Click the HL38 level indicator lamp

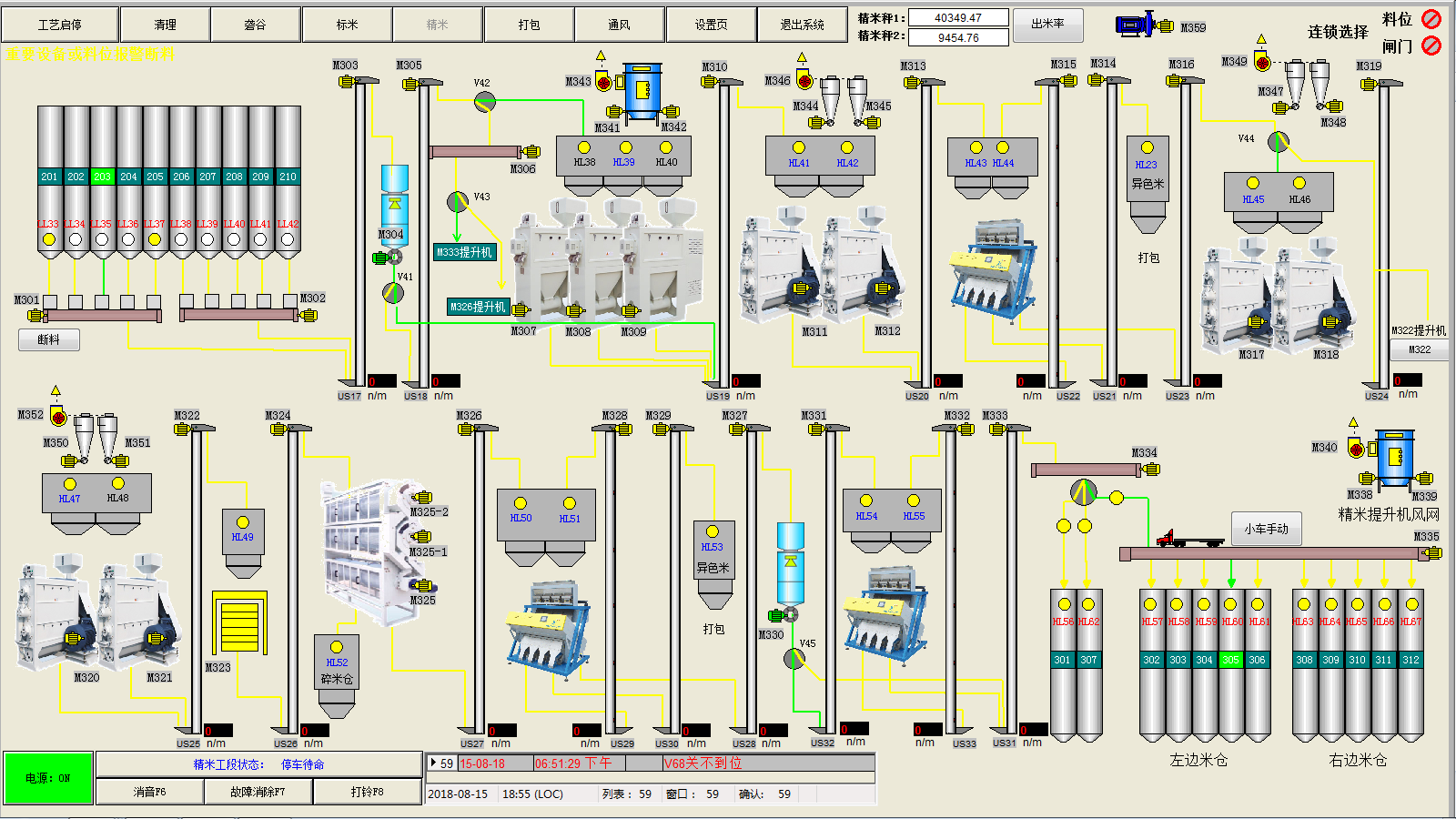584,147
